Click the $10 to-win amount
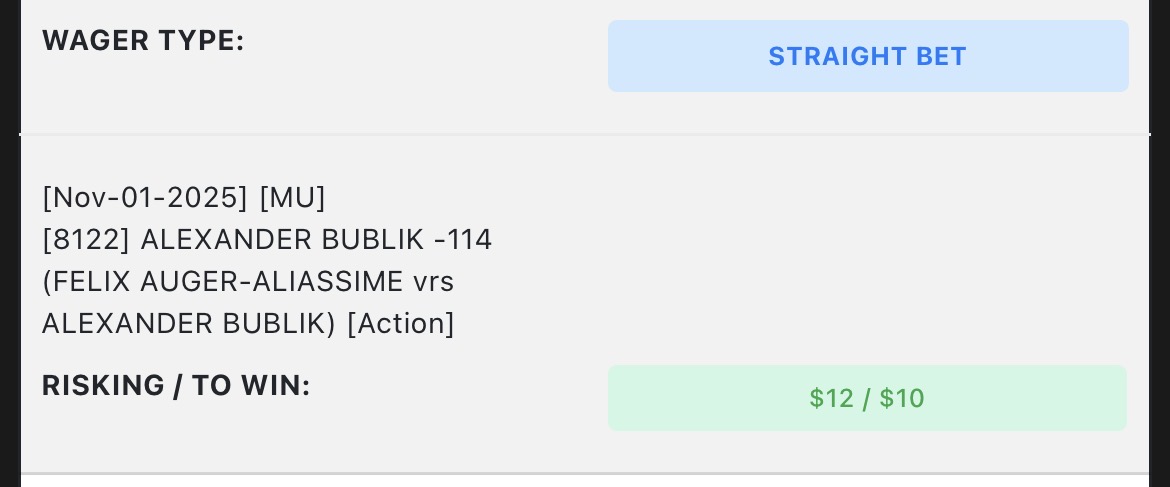 [x=902, y=398]
